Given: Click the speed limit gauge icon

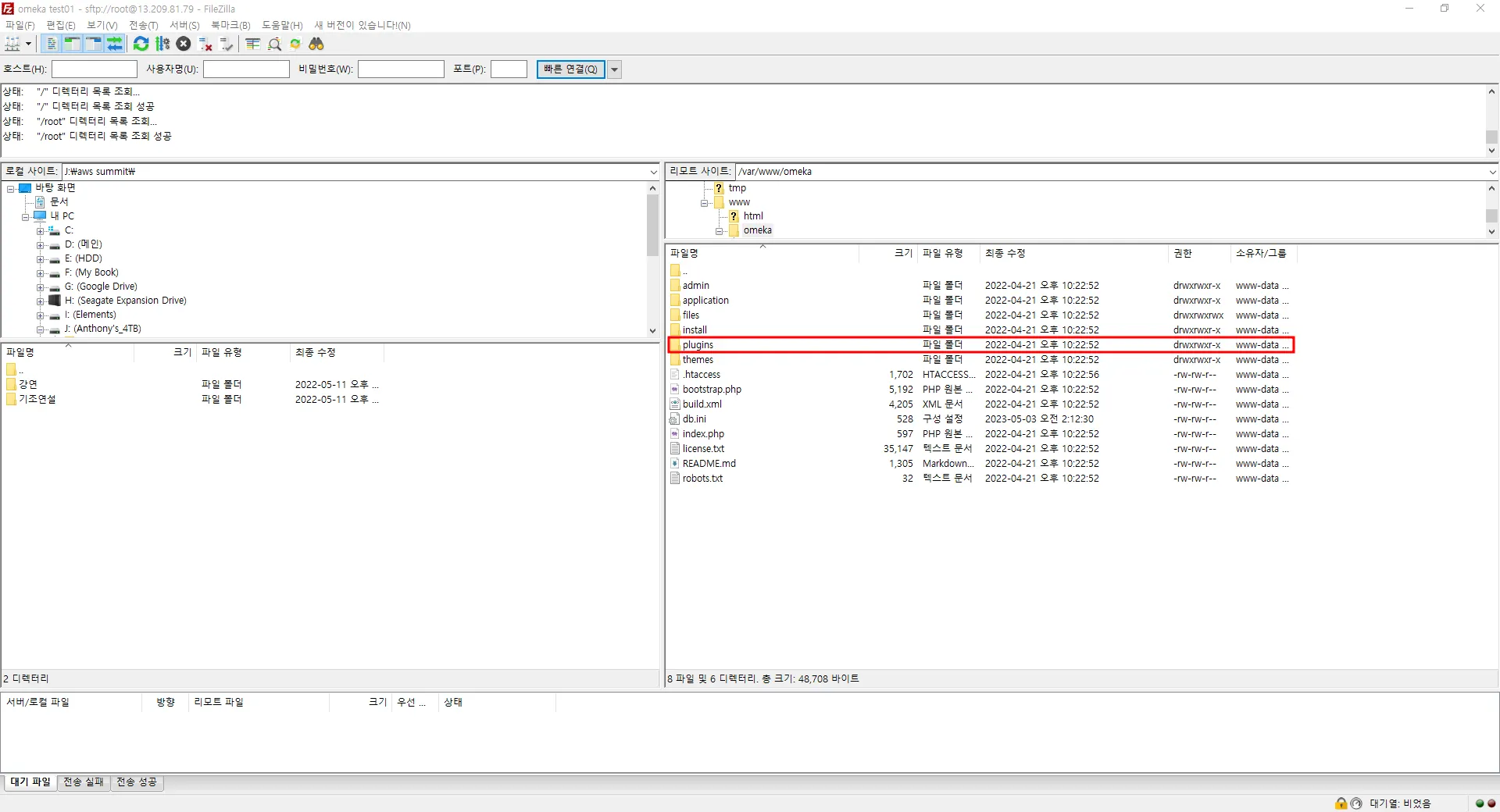Looking at the screenshot, I should click(x=1356, y=803).
